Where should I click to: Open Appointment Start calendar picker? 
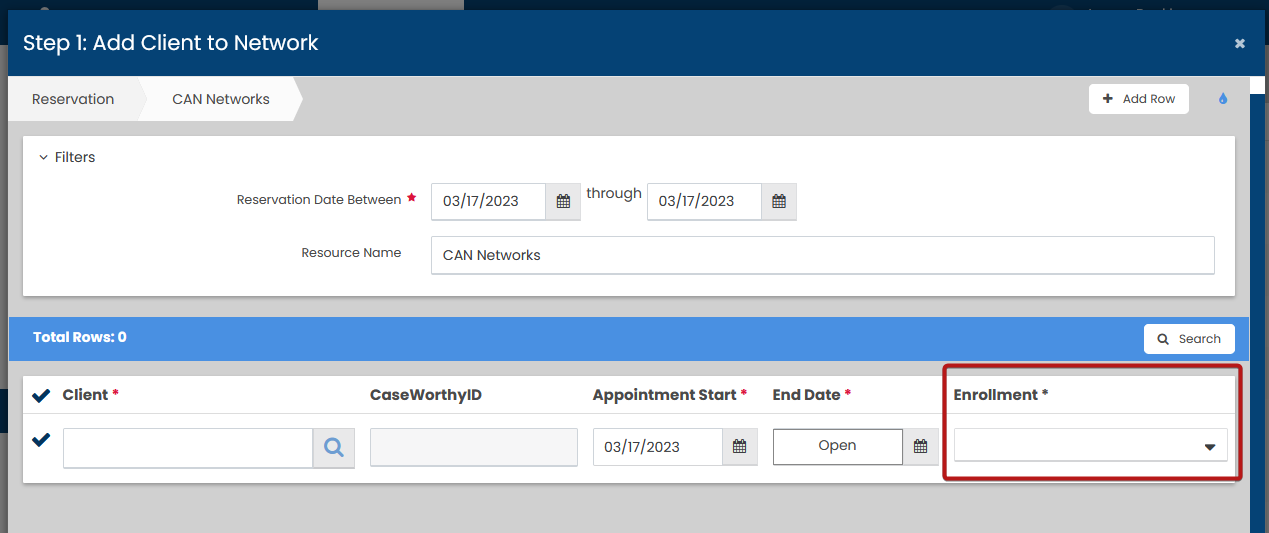(739, 447)
